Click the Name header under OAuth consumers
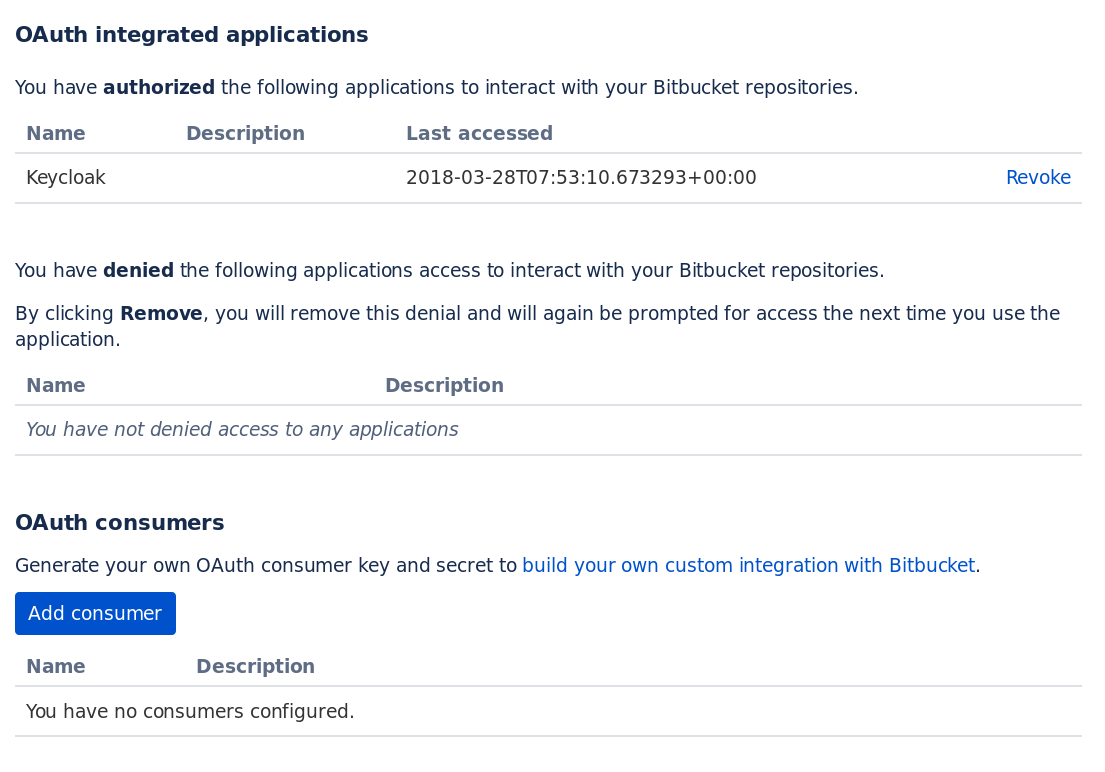The height and width of the screenshot is (772, 1105). [55, 666]
